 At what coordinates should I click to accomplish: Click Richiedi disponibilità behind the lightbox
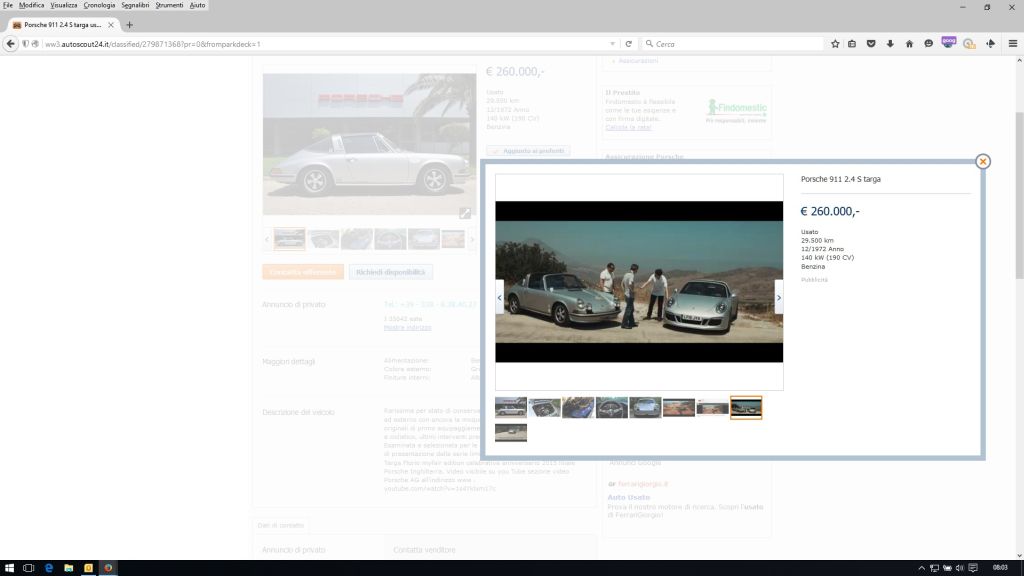pos(391,272)
